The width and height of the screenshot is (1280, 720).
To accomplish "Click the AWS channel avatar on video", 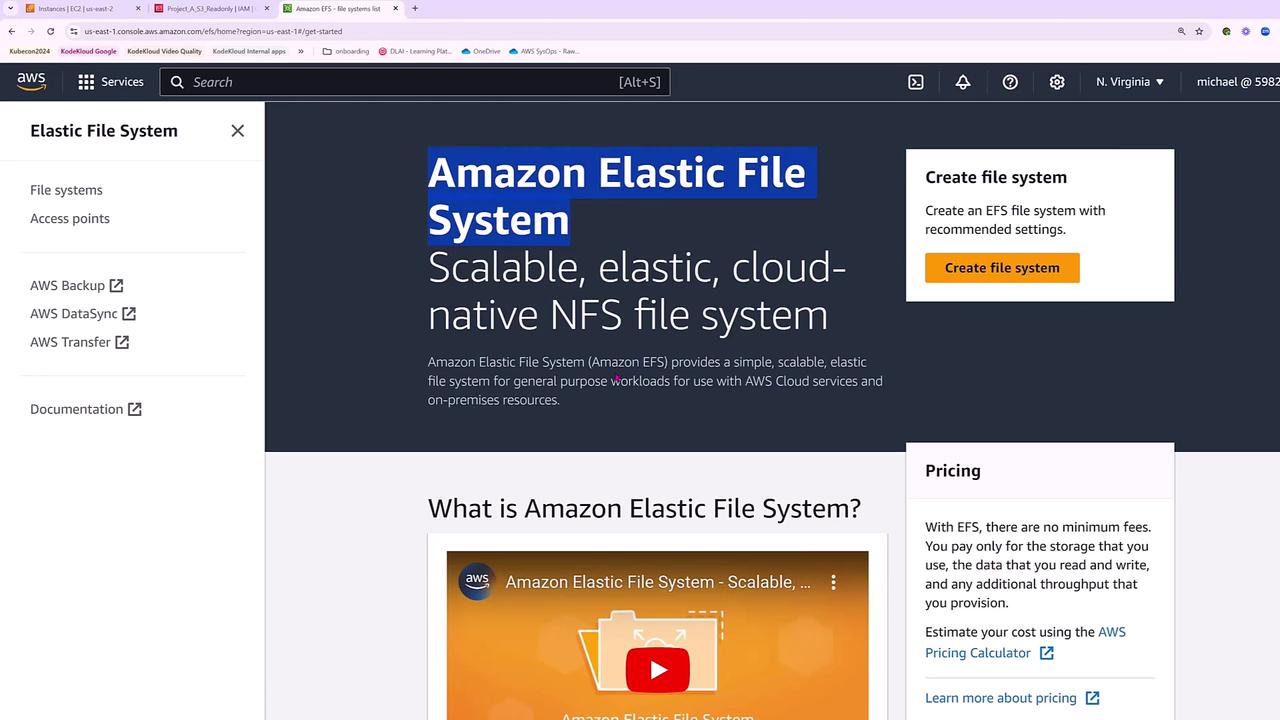I will pos(477,581).
